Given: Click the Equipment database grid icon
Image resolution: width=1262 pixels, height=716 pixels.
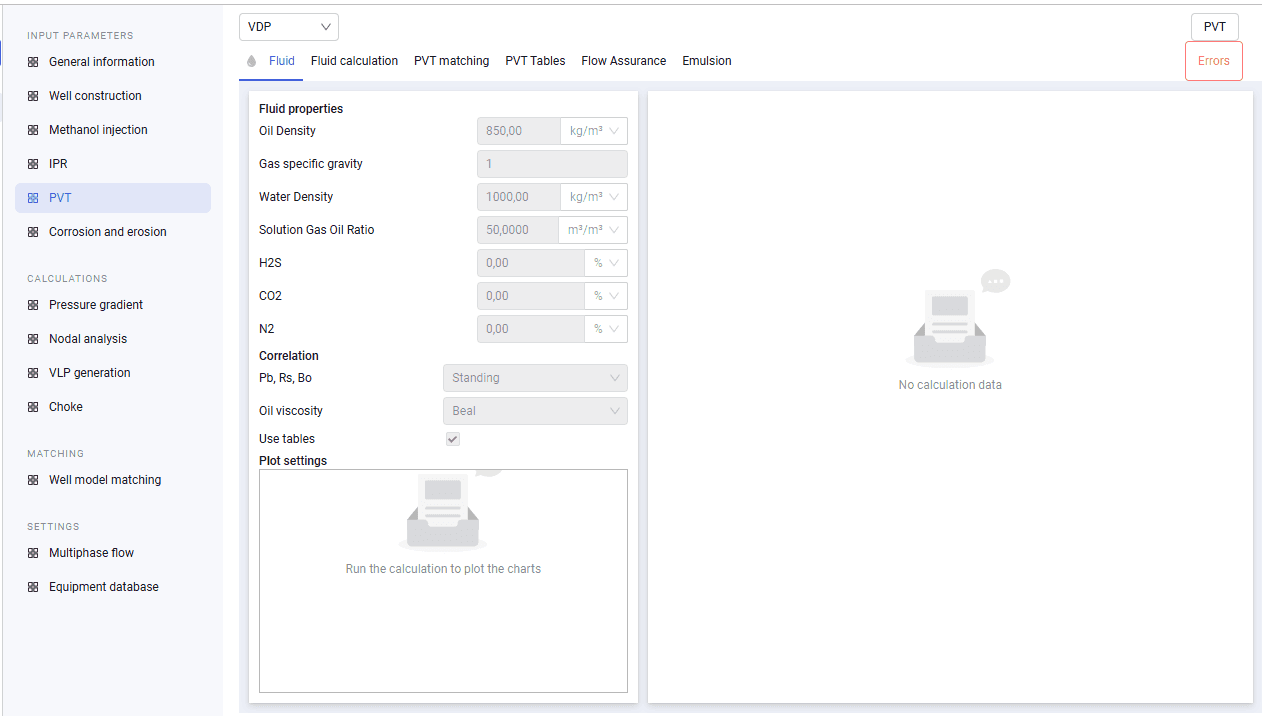Looking at the screenshot, I should point(33,587).
